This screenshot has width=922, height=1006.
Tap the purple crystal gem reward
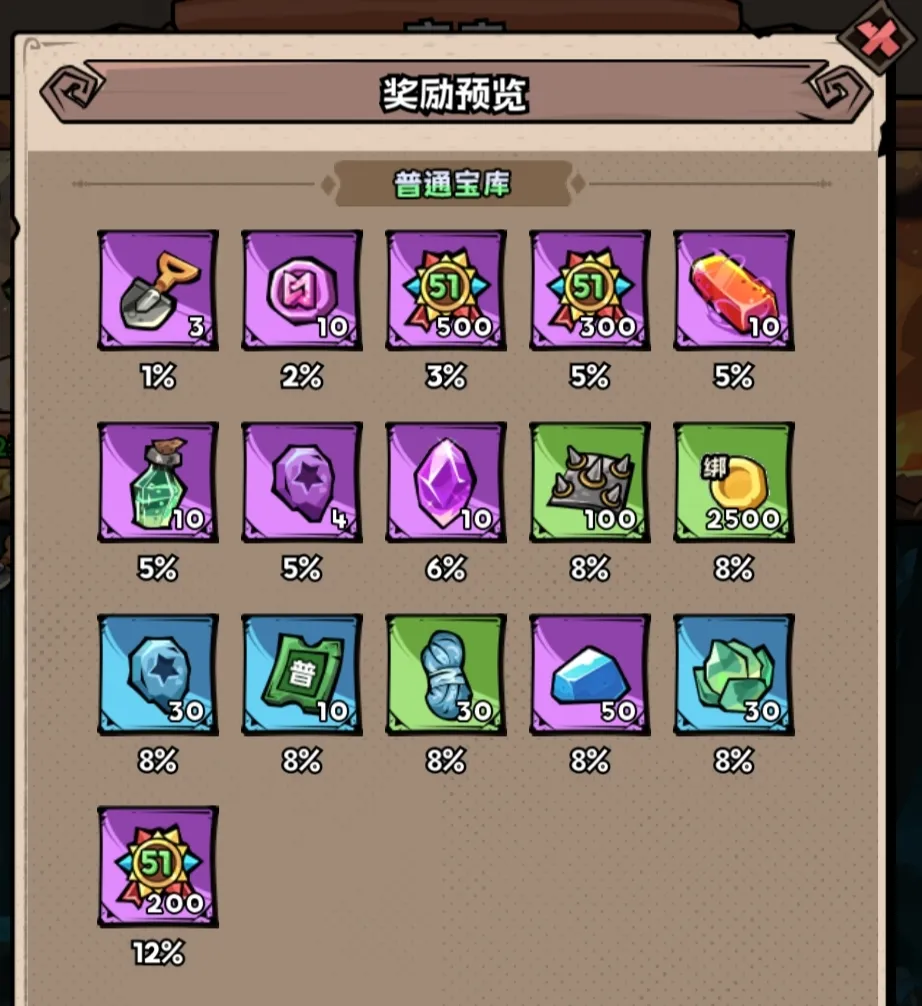(x=446, y=482)
